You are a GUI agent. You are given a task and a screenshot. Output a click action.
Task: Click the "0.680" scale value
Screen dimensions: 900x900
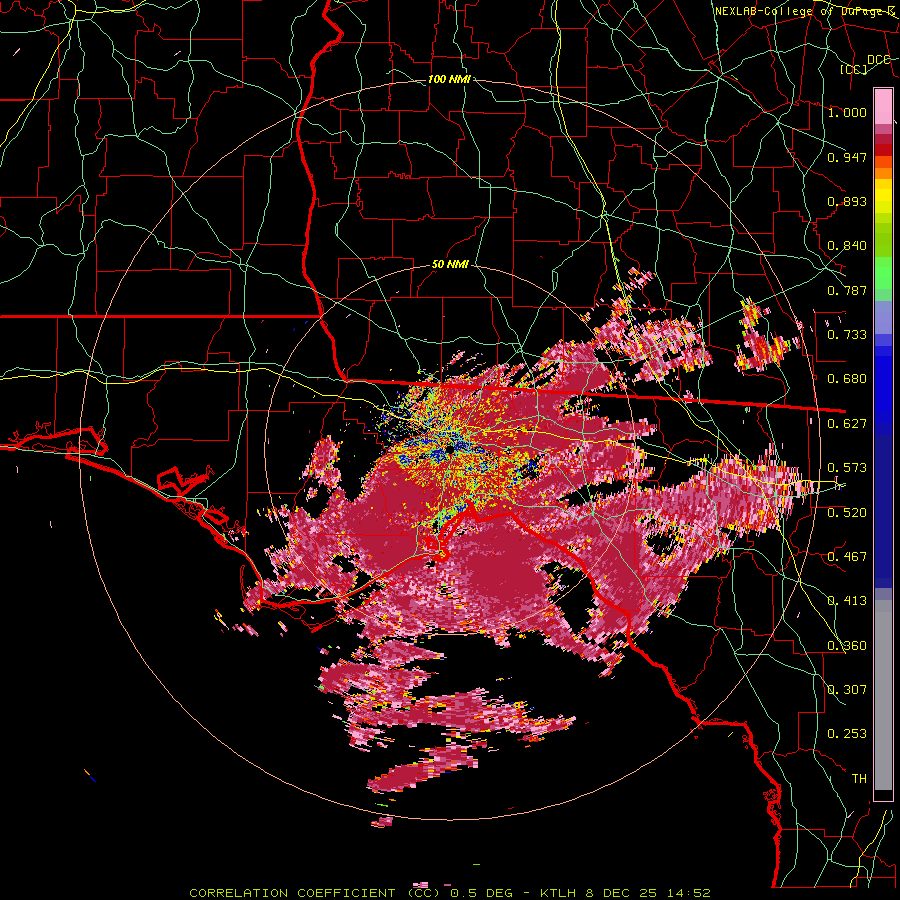click(847, 379)
